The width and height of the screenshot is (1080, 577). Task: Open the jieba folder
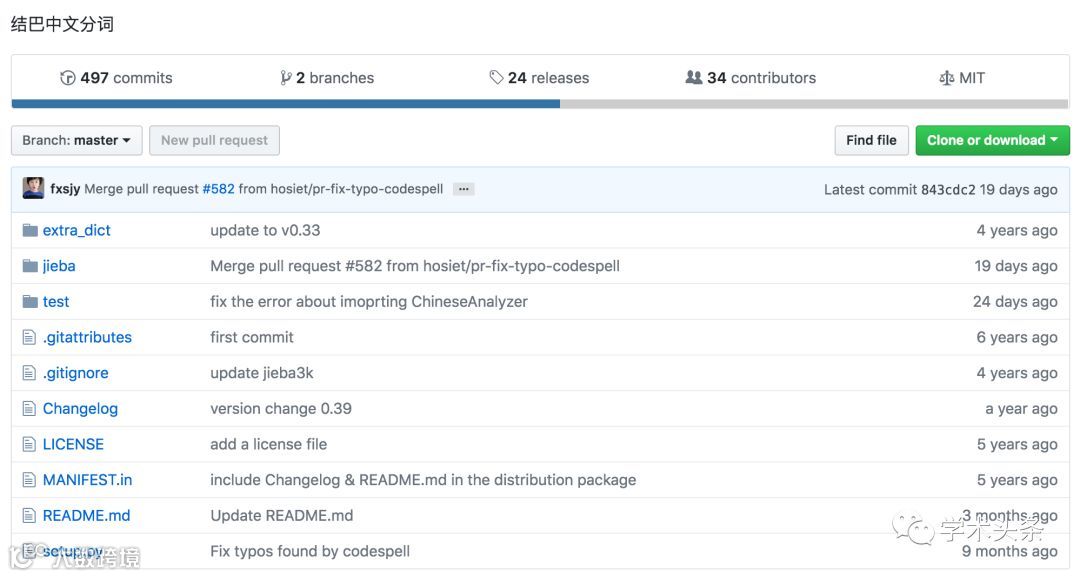click(x=59, y=266)
